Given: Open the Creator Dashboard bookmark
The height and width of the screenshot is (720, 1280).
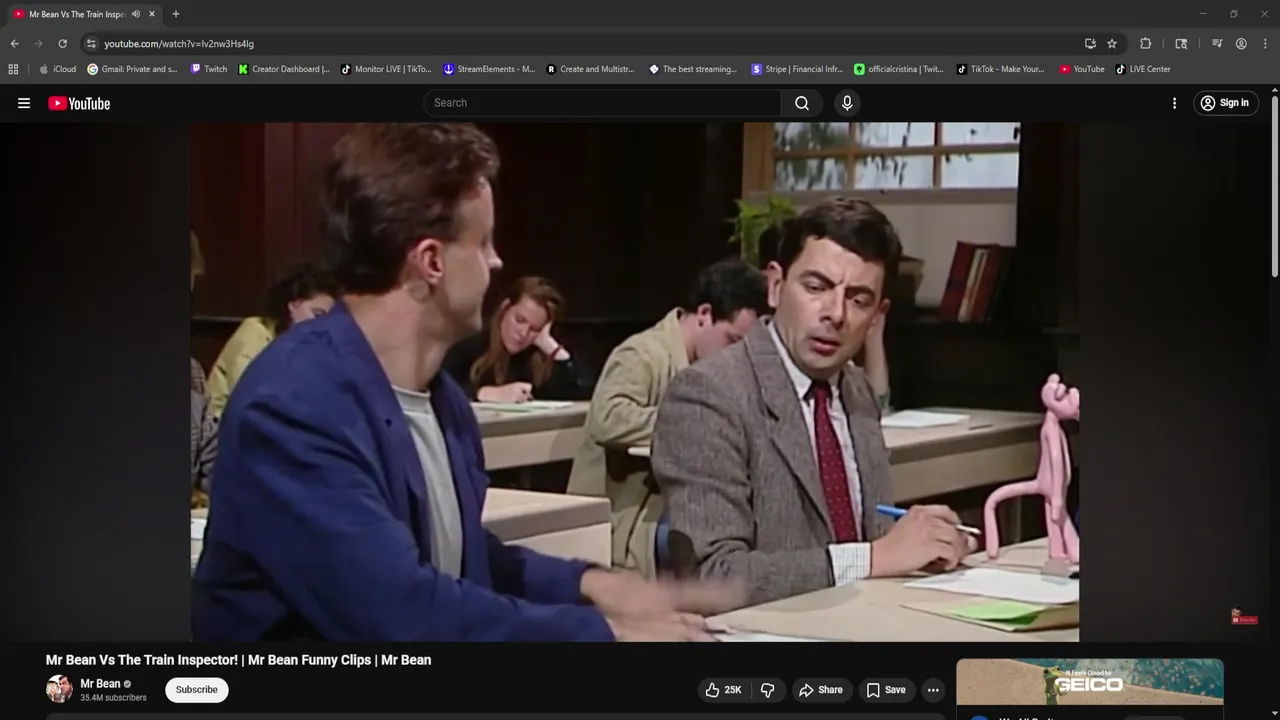Looking at the screenshot, I should point(284,69).
